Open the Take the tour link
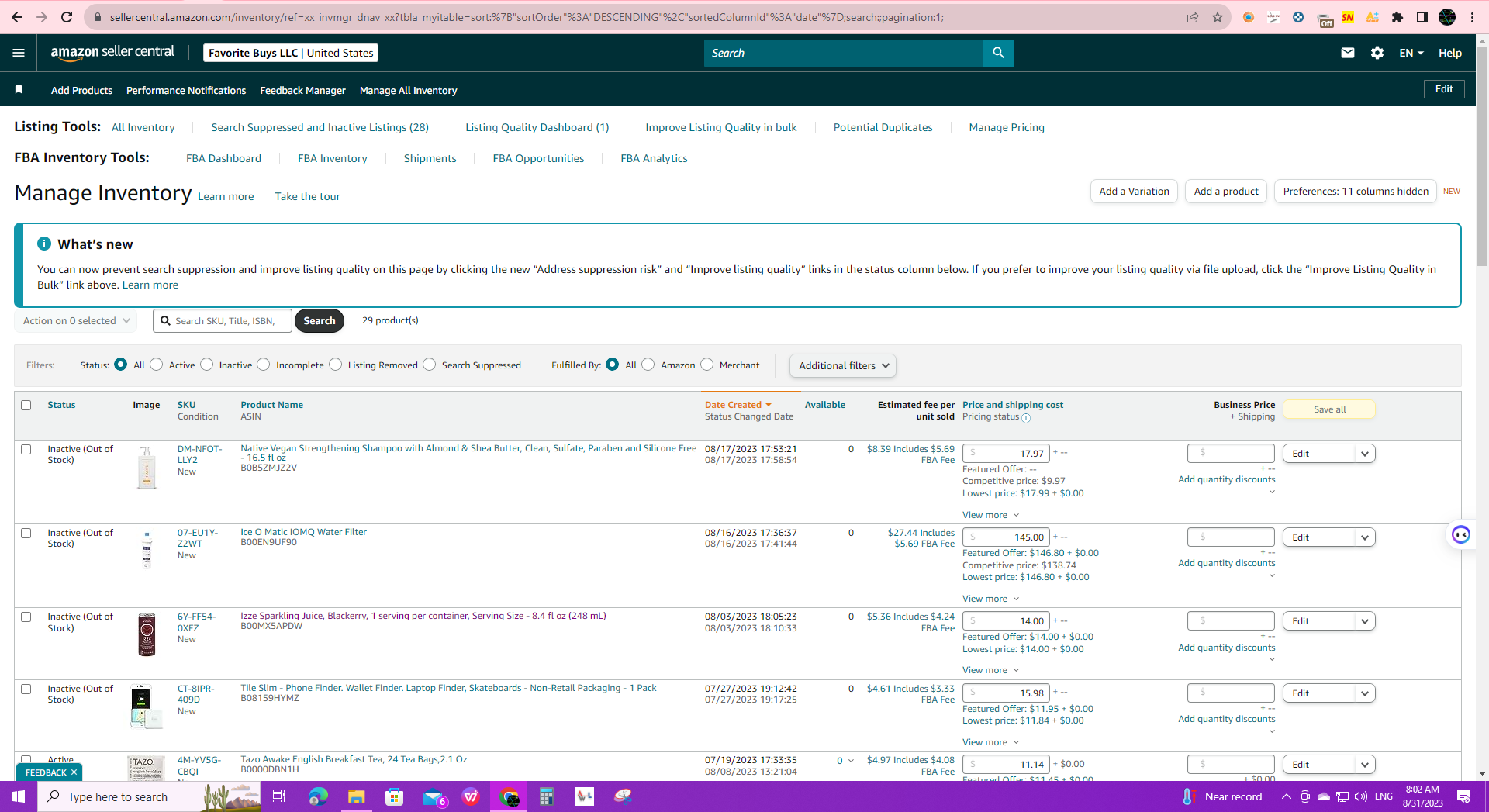1489x812 pixels. [x=308, y=196]
